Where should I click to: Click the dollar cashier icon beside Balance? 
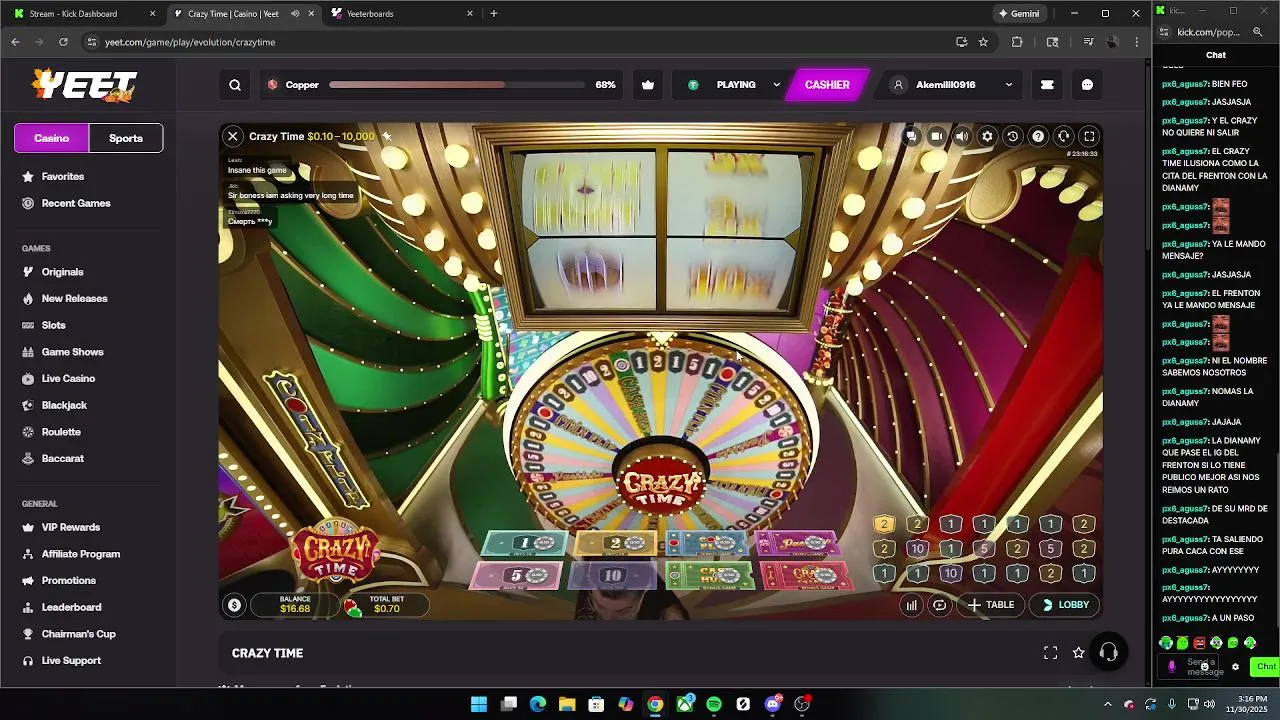point(234,605)
